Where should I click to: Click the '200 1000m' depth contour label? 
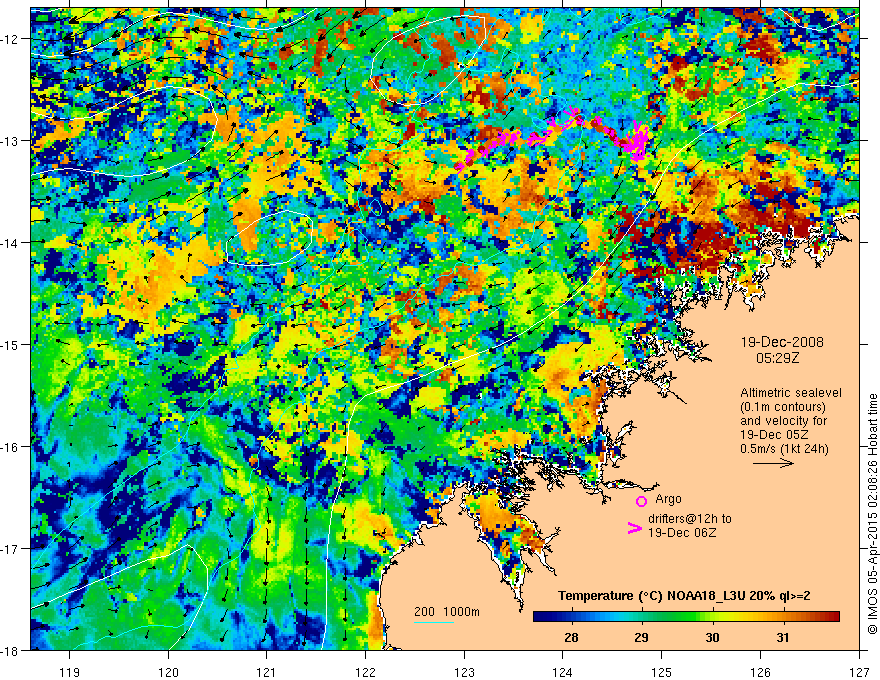point(447,612)
